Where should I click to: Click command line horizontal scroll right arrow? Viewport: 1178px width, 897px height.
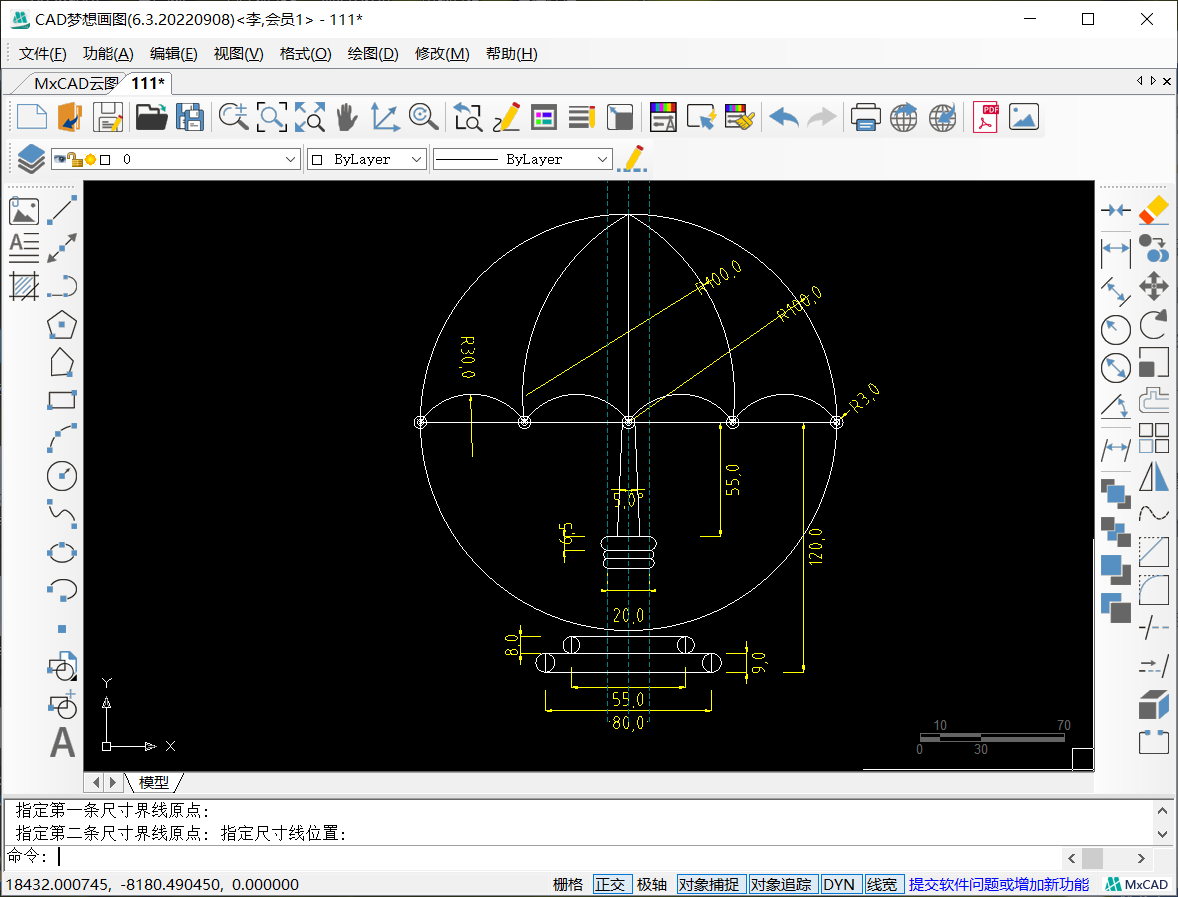pos(1140,858)
